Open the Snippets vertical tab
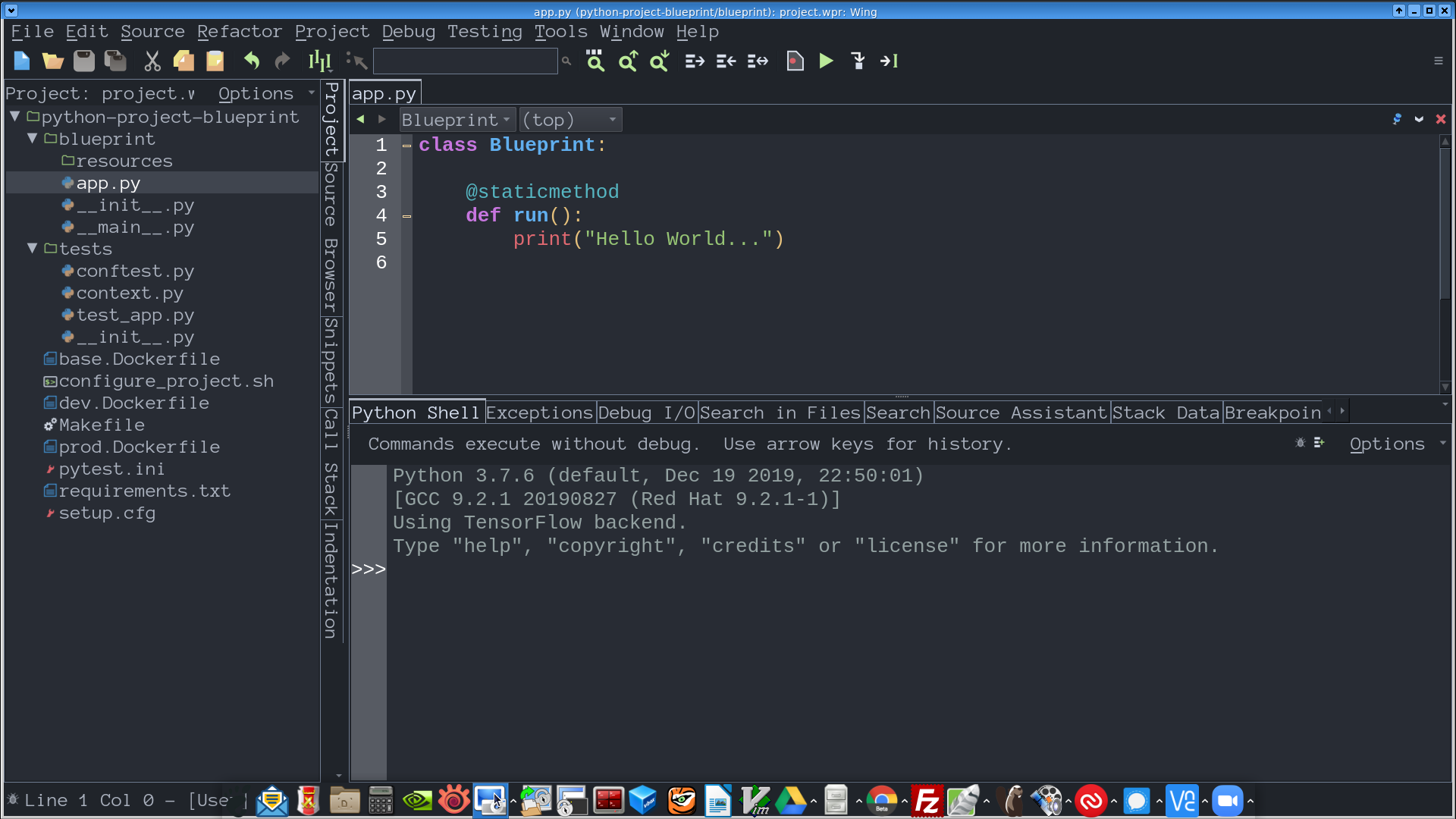Viewport: 1456px width, 819px height. [x=331, y=361]
